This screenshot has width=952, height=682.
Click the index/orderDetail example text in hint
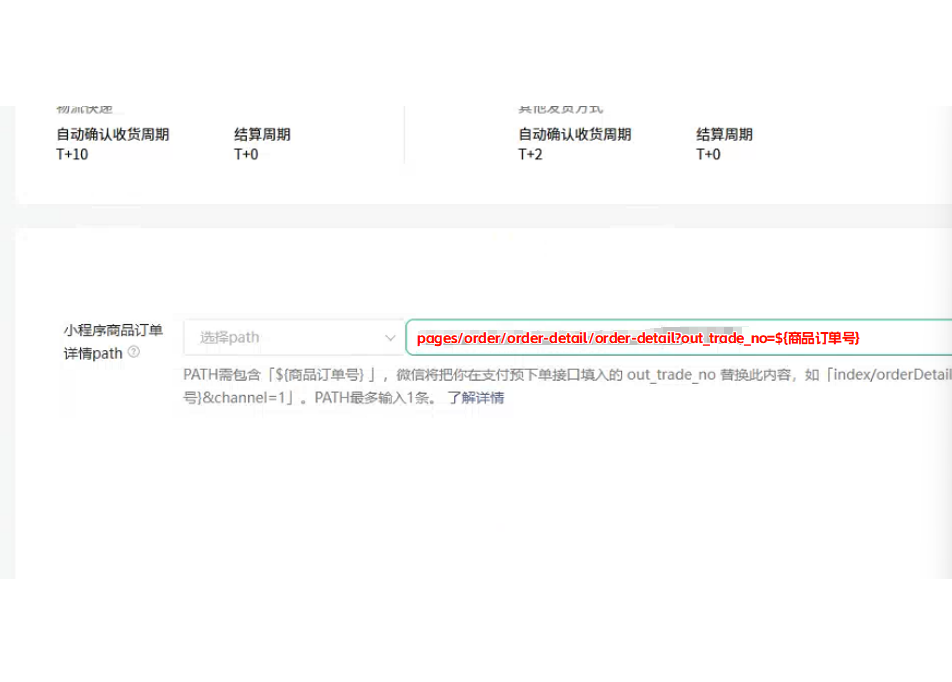900,375
